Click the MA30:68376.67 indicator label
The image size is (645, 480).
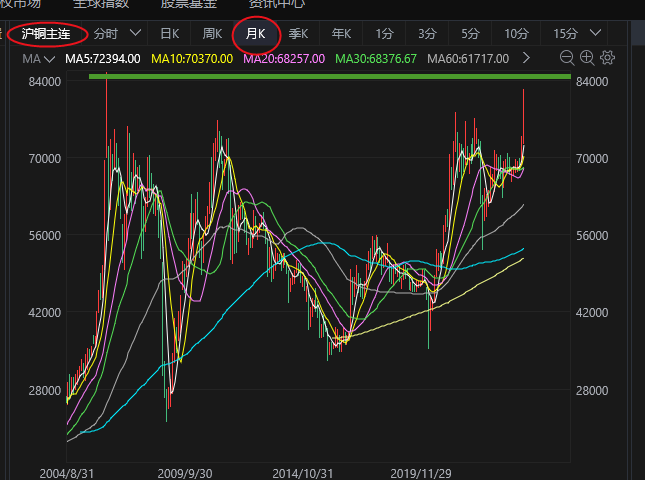376,59
